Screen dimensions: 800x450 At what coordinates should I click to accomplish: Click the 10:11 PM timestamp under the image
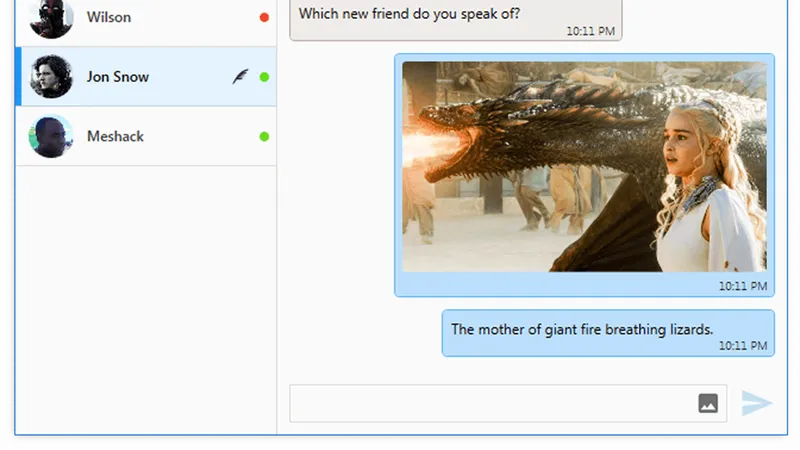743,286
